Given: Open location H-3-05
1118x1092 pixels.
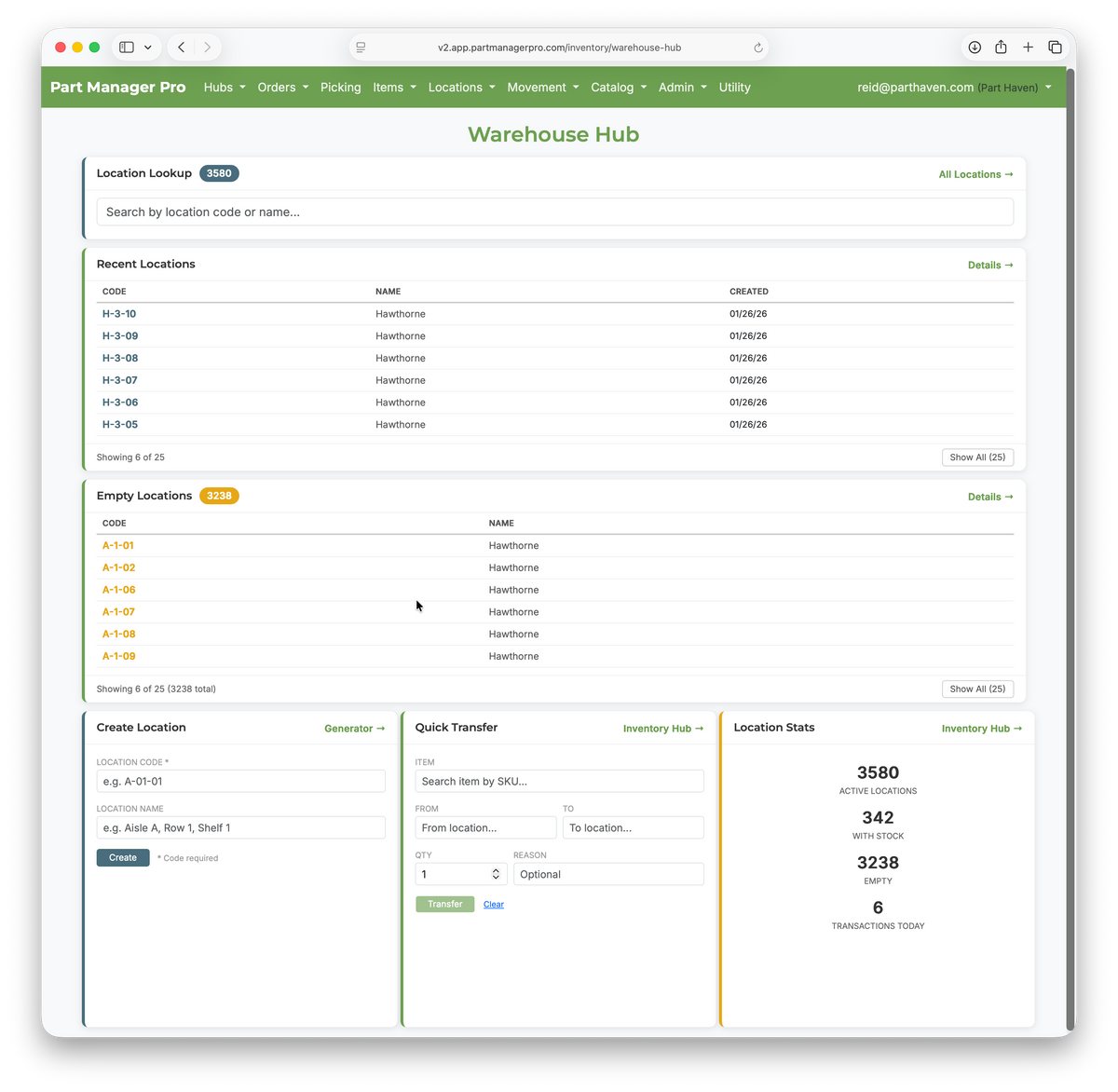Looking at the screenshot, I should click(x=120, y=425).
